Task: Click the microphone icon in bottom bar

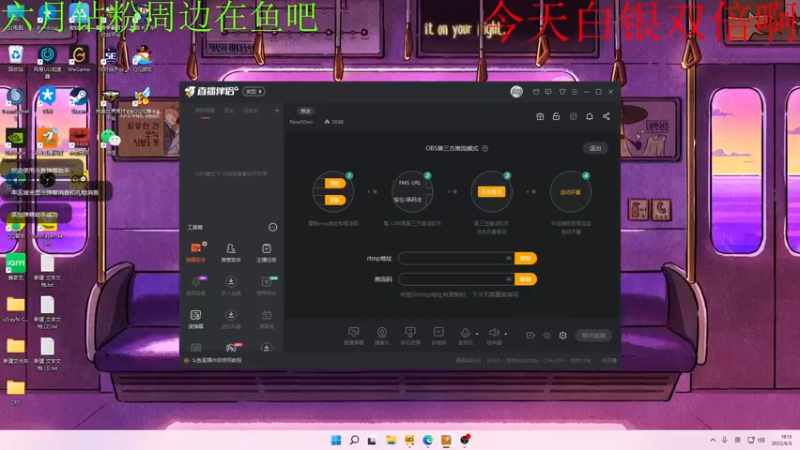Action: [x=465, y=333]
